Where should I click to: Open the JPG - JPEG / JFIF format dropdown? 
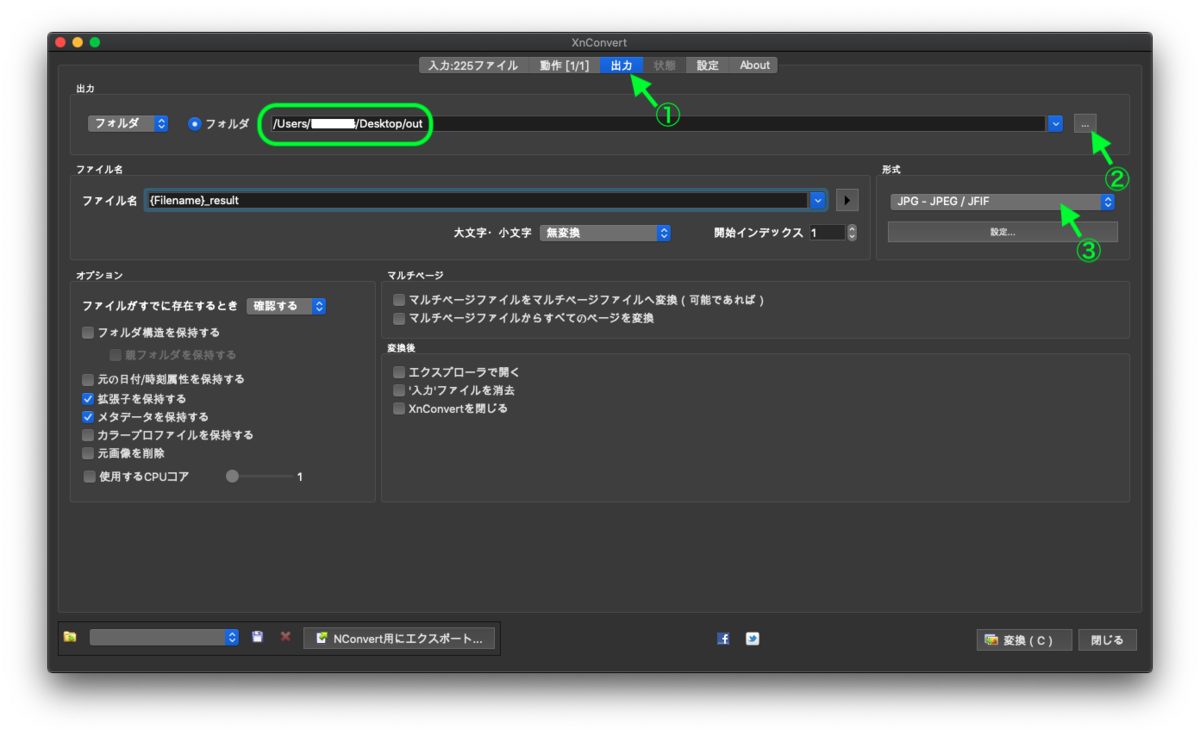[x=1002, y=201]
